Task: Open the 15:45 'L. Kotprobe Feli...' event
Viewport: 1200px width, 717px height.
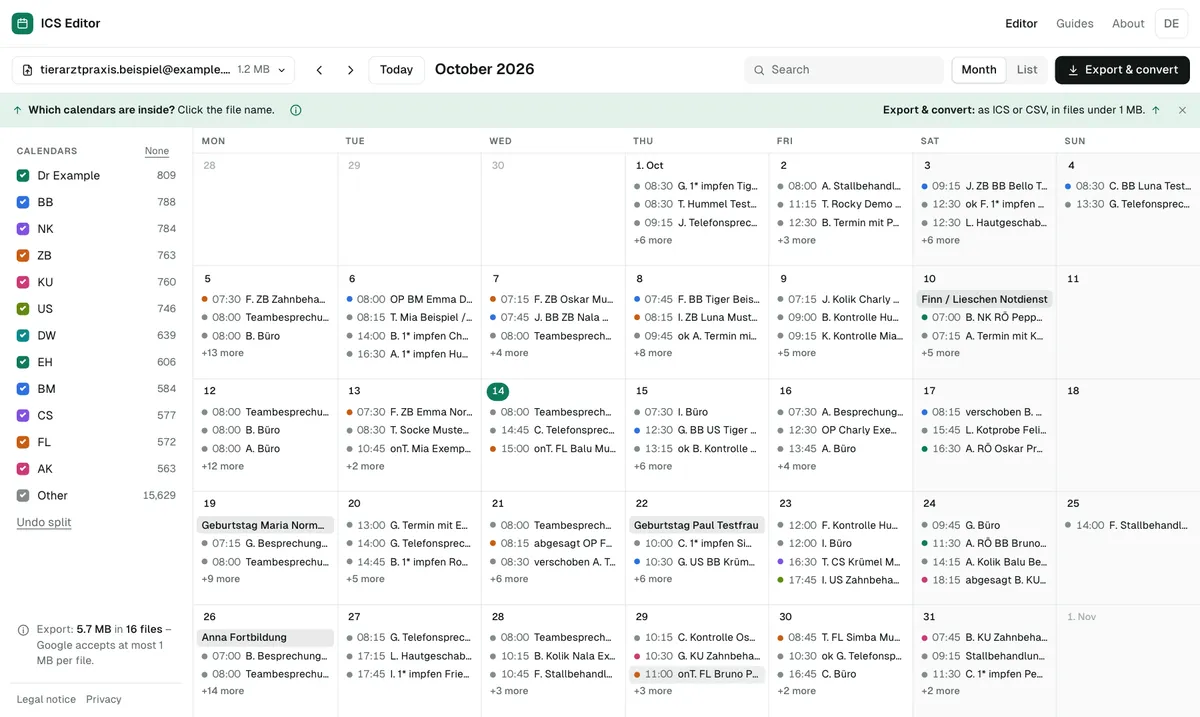Action: [x=985, y=430]
